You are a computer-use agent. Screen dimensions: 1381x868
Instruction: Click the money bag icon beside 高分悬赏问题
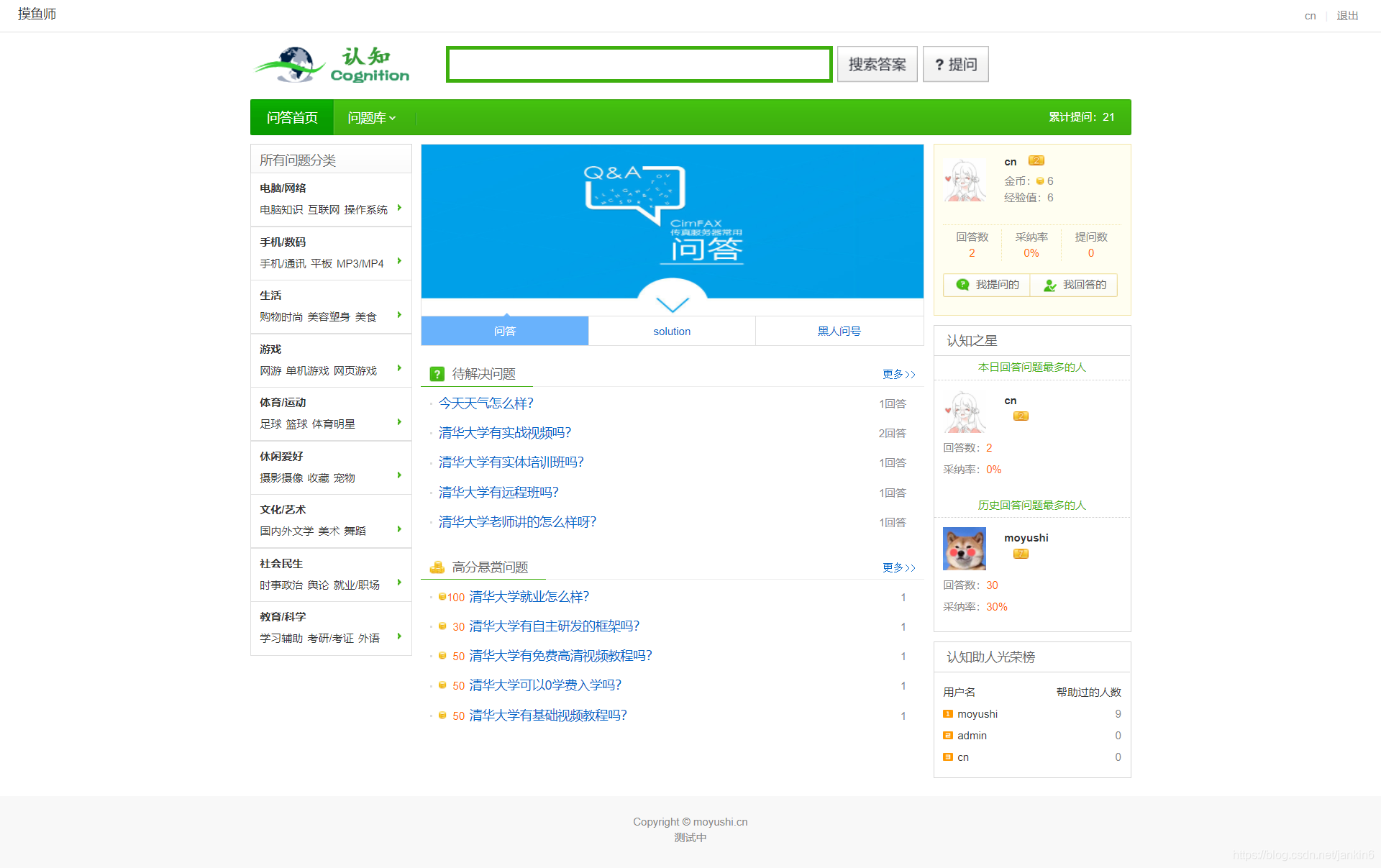437,567
